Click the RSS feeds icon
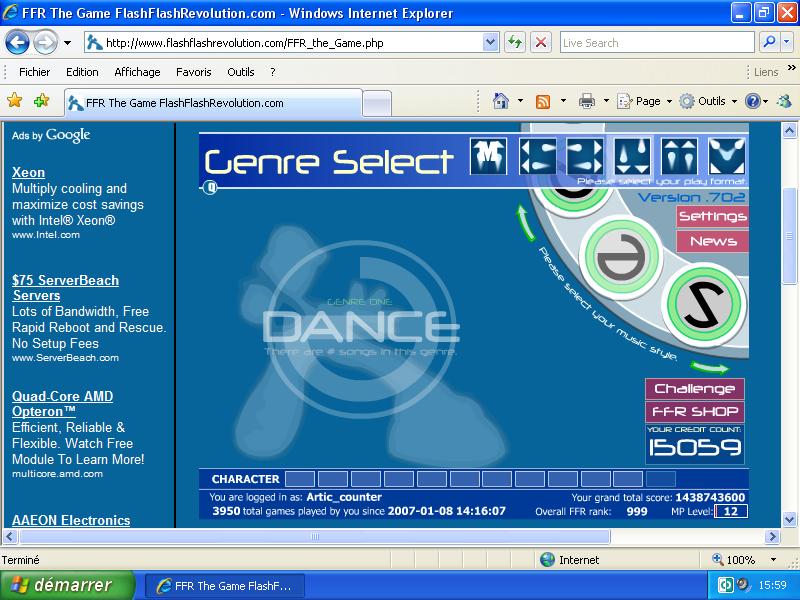 (x=543, y=101)
